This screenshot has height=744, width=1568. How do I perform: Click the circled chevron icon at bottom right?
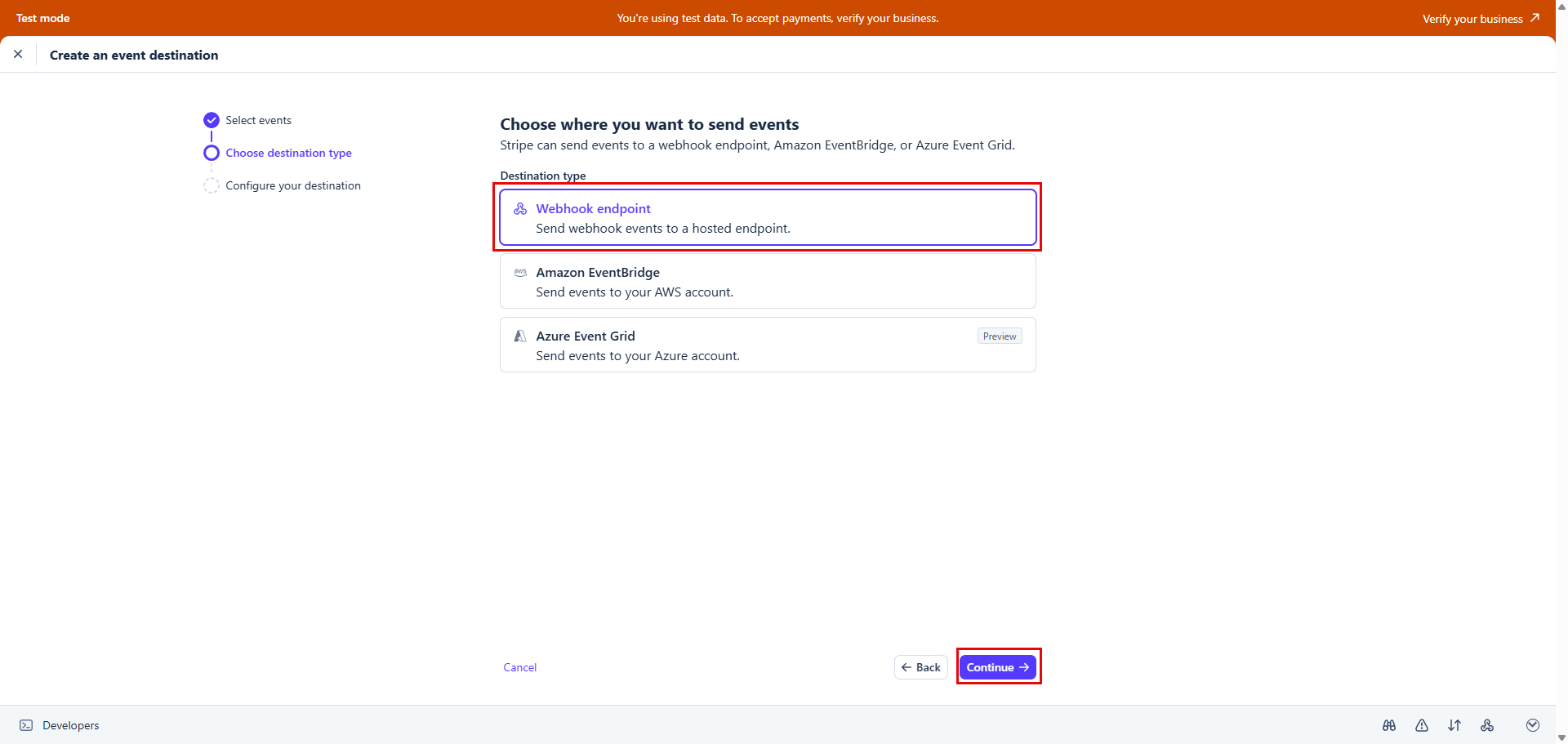click(1533, 725)
